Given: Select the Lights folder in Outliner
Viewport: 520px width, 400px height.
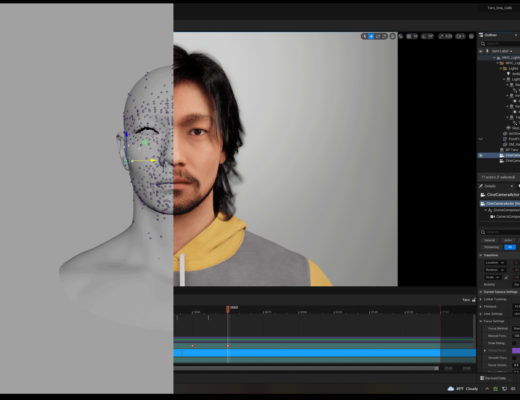Looking at the screenshot, I should 513,68.
